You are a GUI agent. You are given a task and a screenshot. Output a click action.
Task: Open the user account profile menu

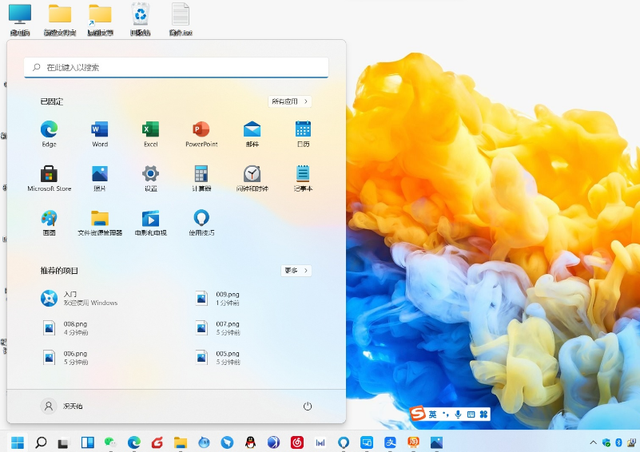[62, 406]
